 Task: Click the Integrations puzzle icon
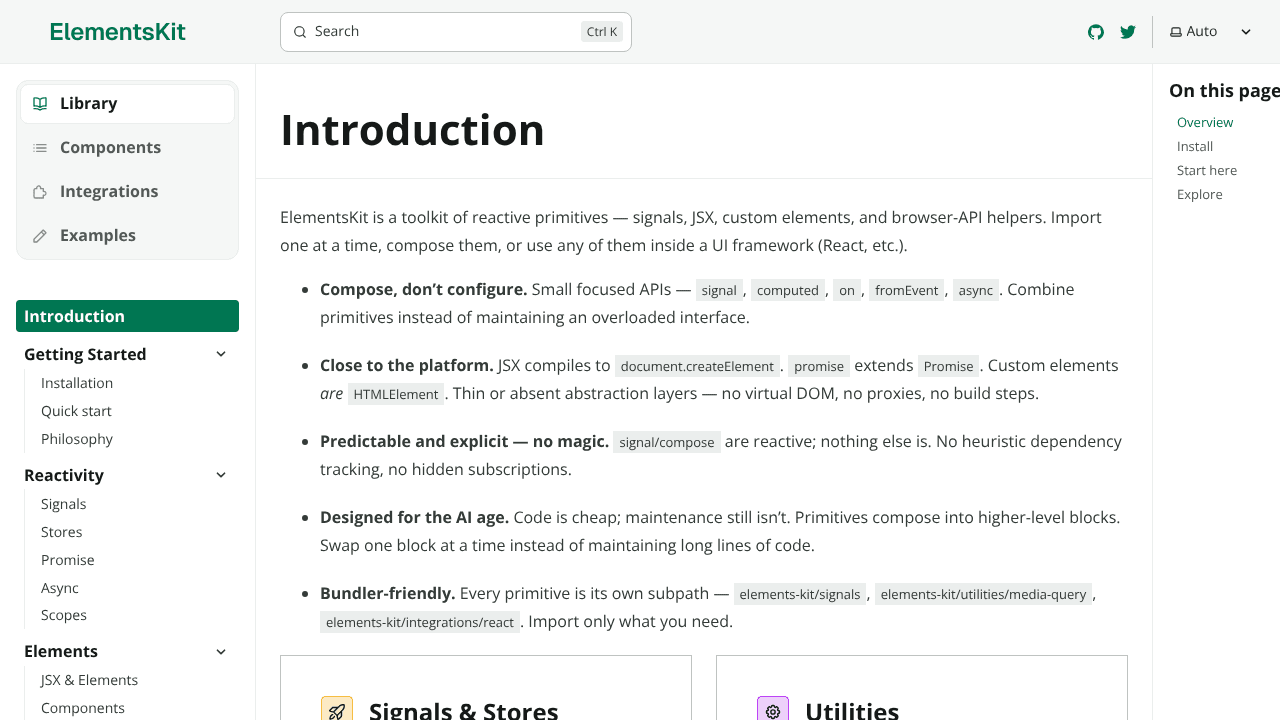tap(40, 192)
